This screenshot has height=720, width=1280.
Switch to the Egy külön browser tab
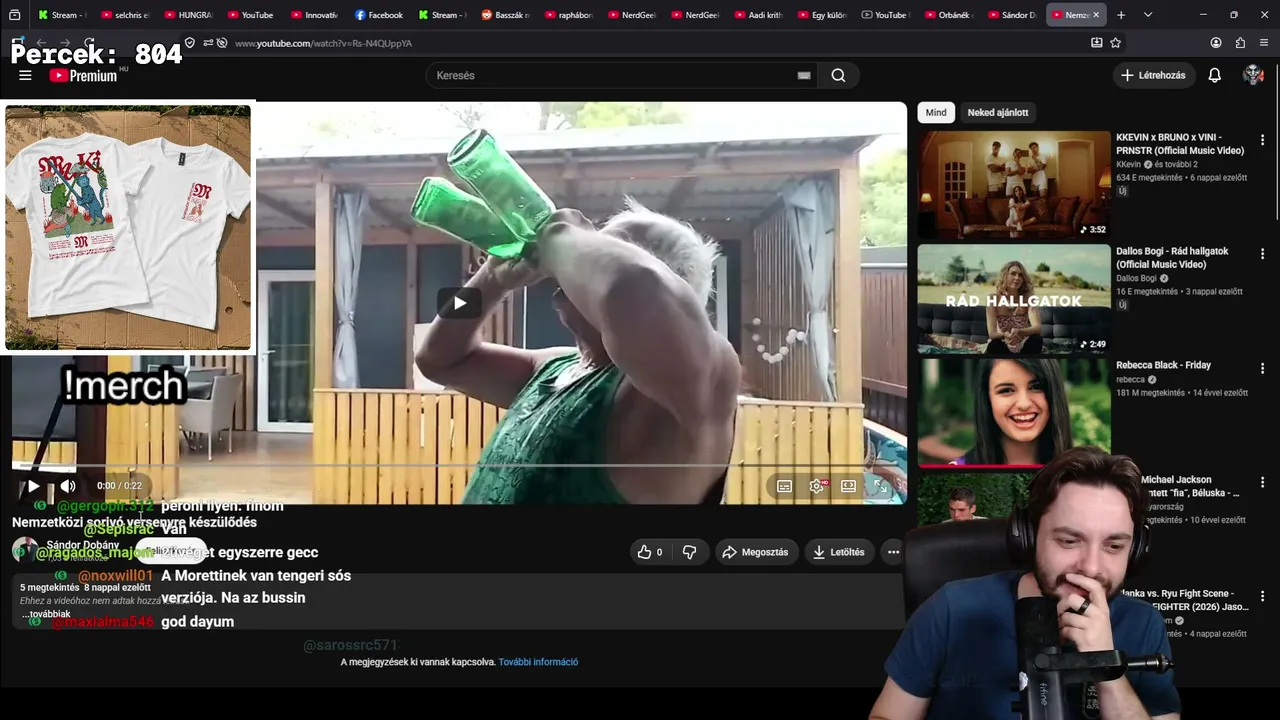click(821, 15)
